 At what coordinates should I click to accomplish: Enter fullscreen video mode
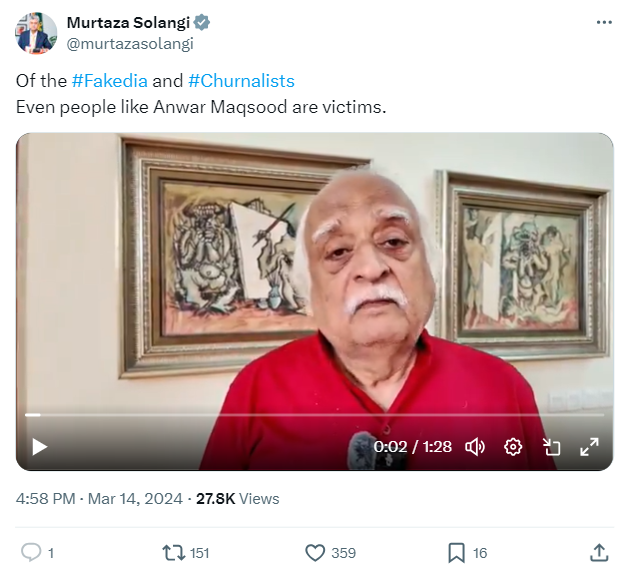coord(589,447)
